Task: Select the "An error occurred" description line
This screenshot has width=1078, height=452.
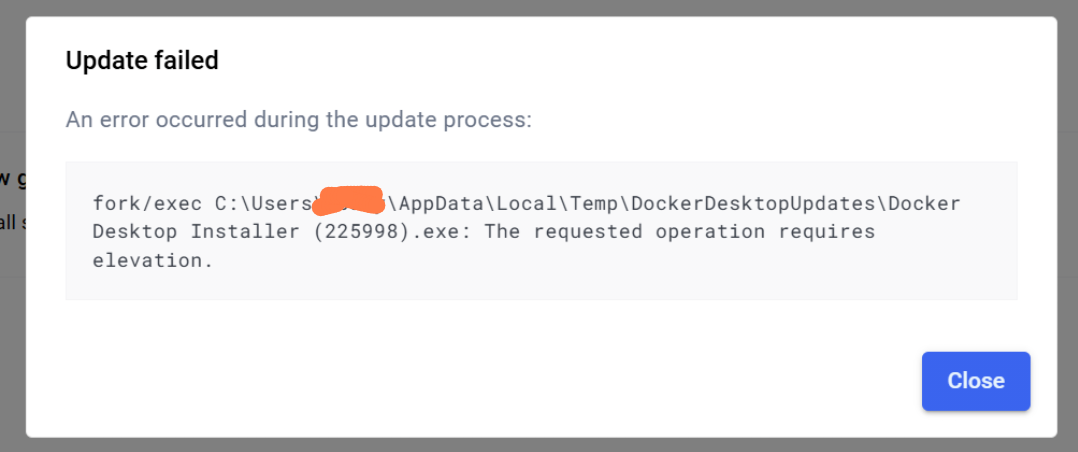Action: pos(299,120)
